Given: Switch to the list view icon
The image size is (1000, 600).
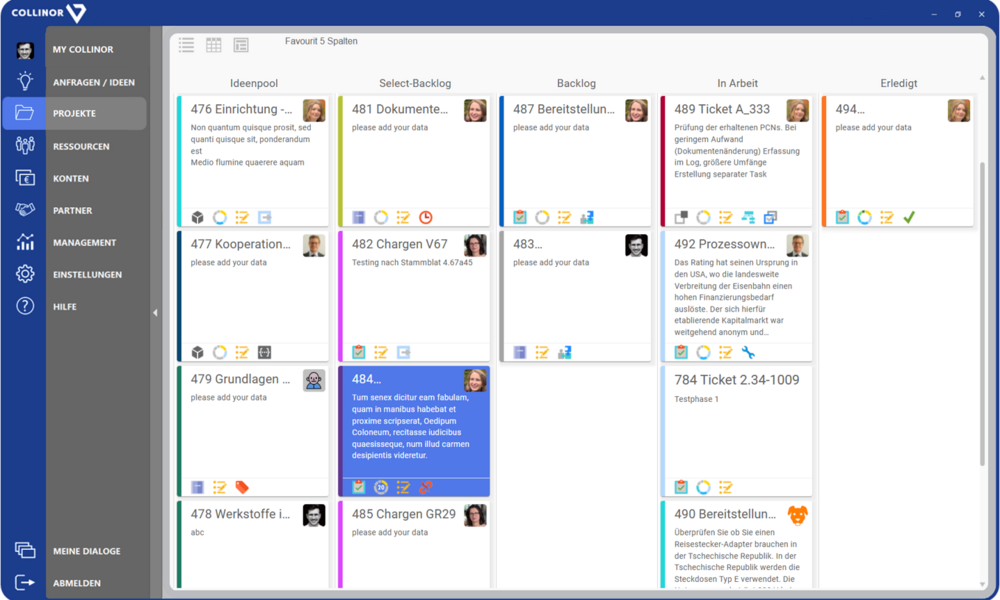Looking at the screenshot, I should [186, 45].
